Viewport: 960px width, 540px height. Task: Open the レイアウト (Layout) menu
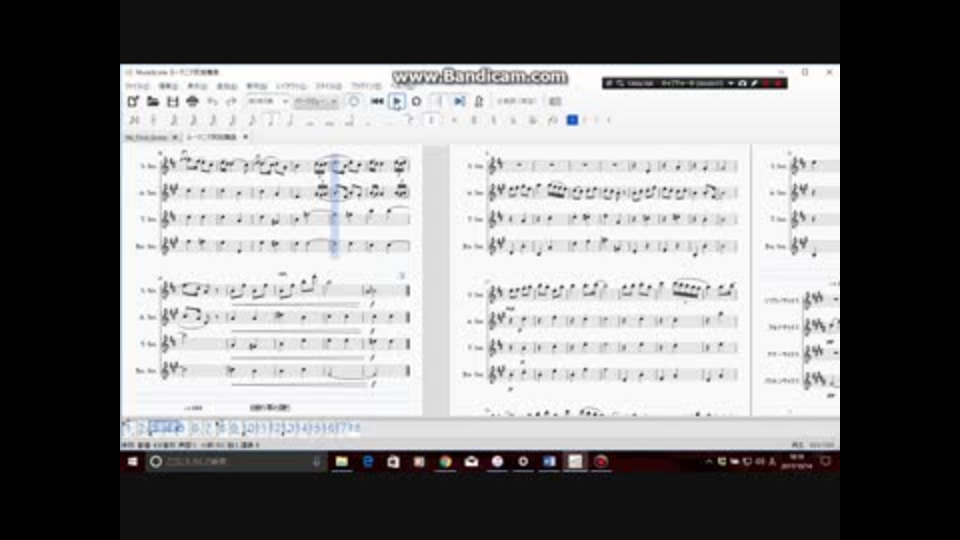coord(291,86)
